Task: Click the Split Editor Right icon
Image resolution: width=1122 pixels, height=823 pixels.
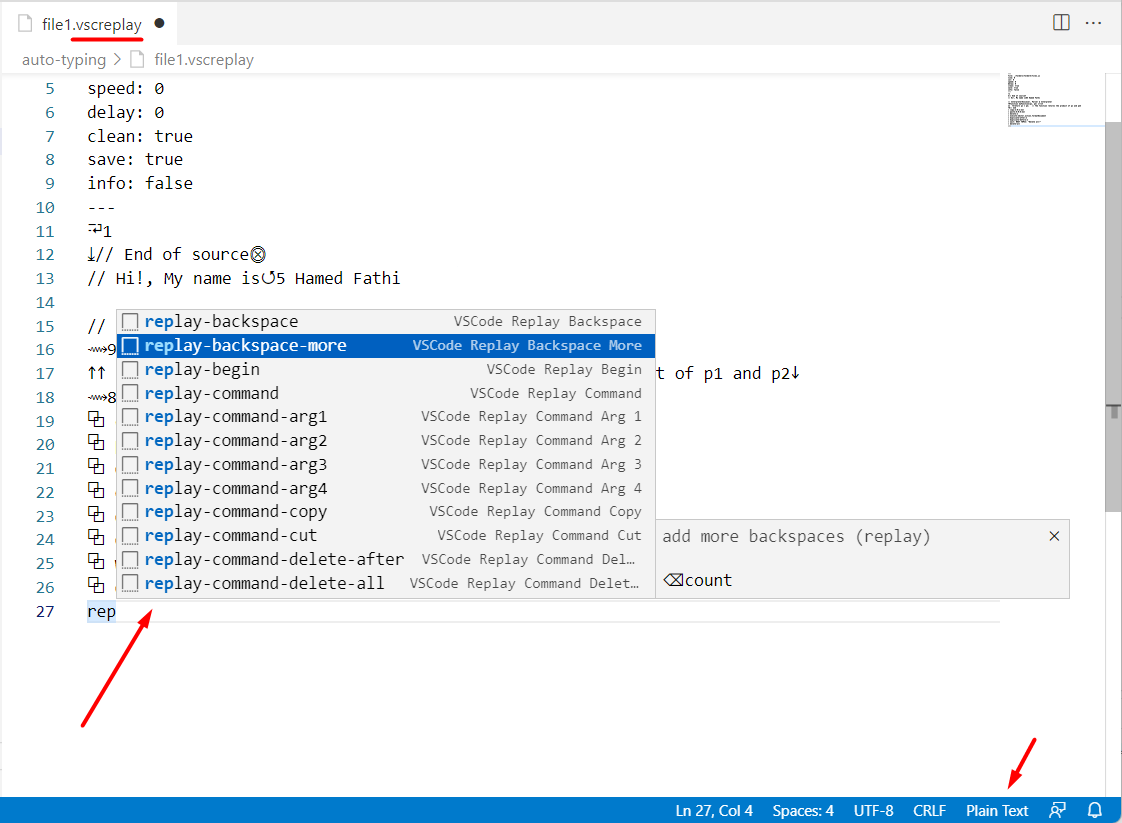Action: 1061,23
